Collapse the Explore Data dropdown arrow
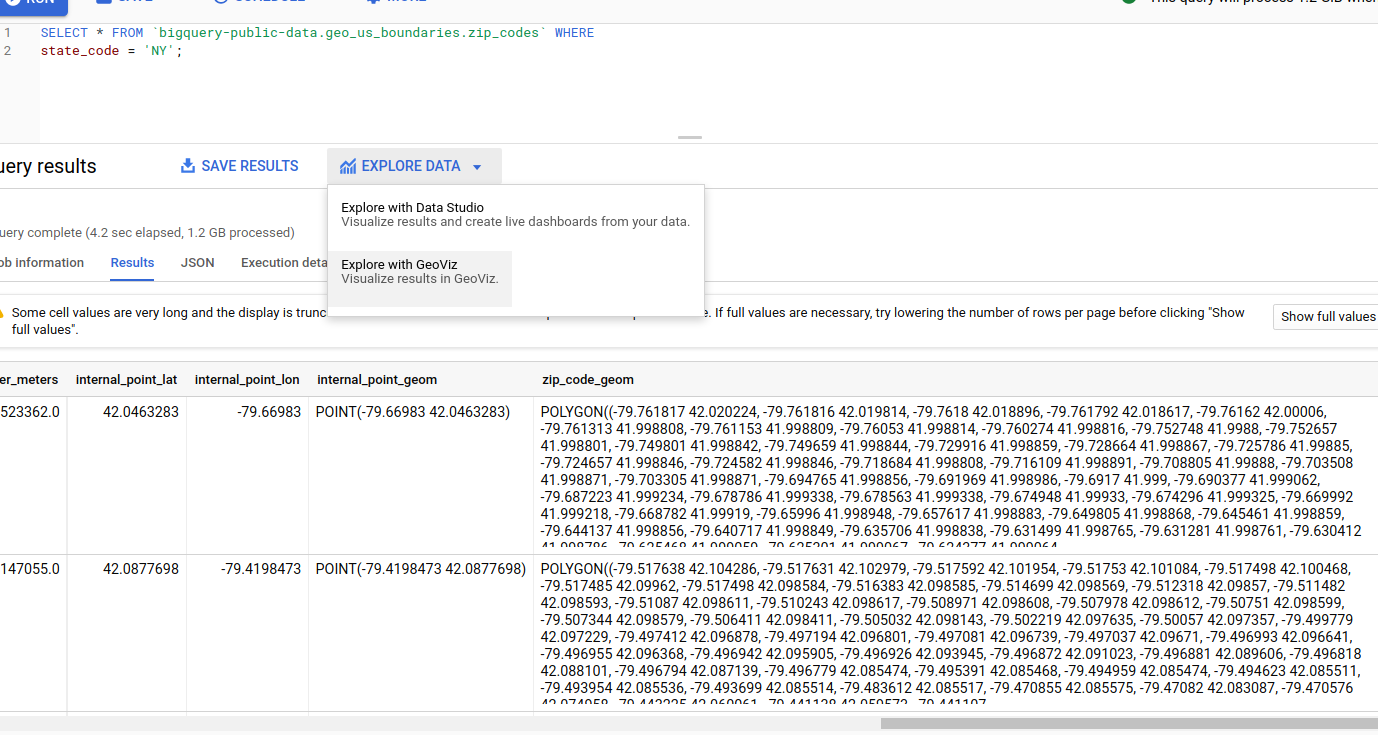1378x735 pixels. click(x=477, y=167)
